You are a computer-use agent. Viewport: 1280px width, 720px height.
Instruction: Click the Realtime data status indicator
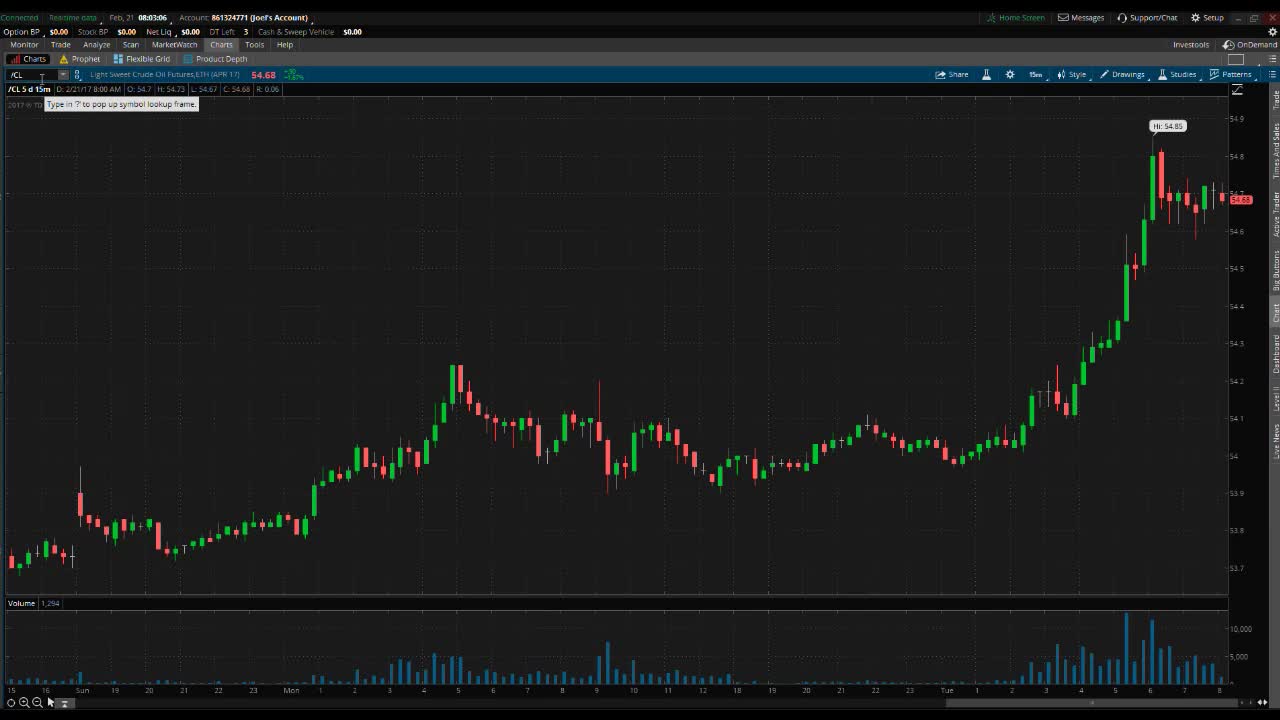click(x=73, y=18)
